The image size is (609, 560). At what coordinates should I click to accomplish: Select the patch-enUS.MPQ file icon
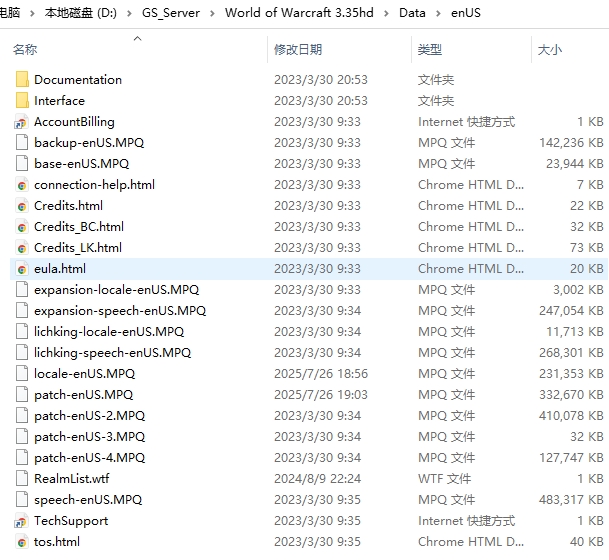coord(22,395)
